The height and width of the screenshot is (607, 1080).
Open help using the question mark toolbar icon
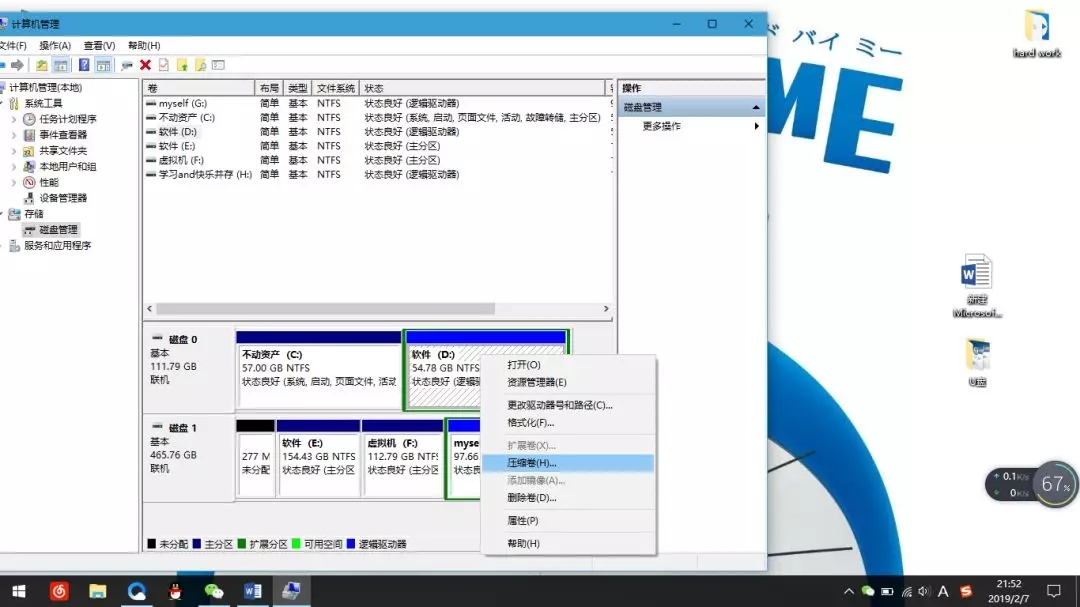point(84,65)
